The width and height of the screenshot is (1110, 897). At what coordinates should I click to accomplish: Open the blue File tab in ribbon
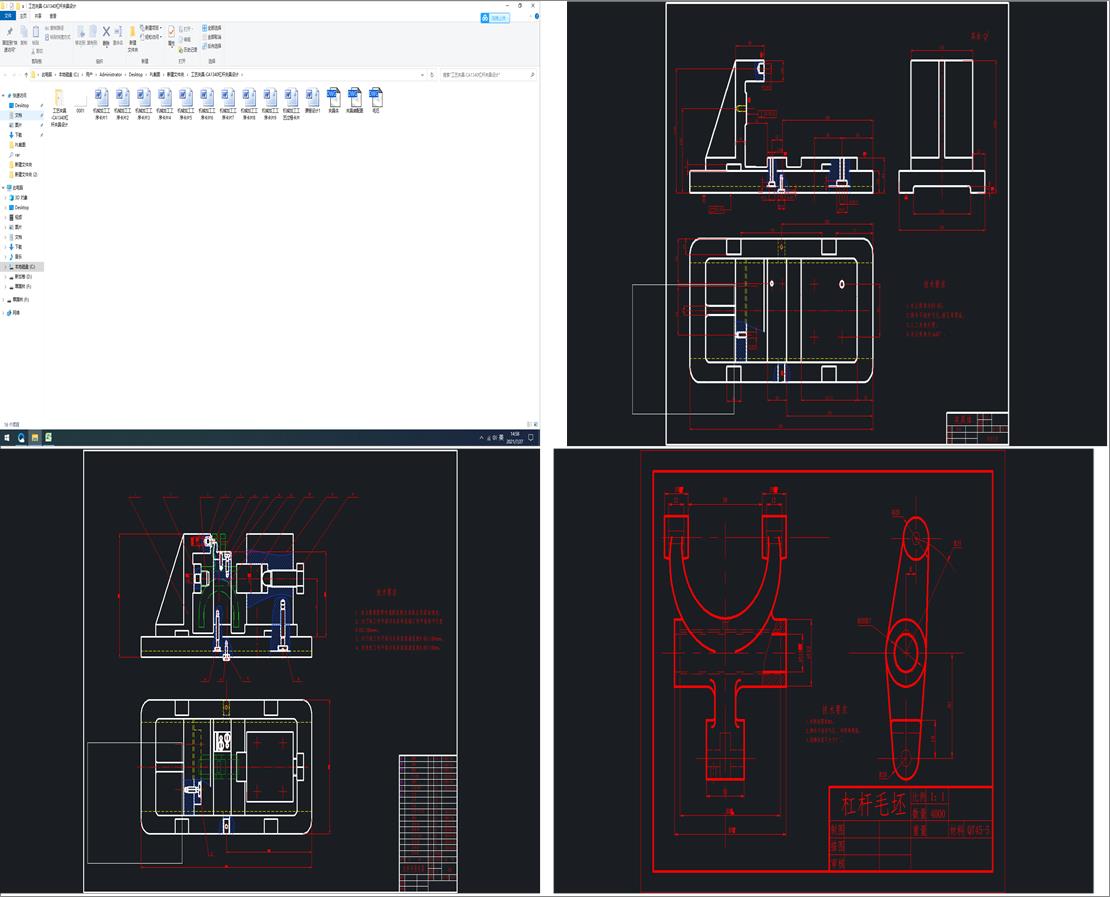[8, 16]
